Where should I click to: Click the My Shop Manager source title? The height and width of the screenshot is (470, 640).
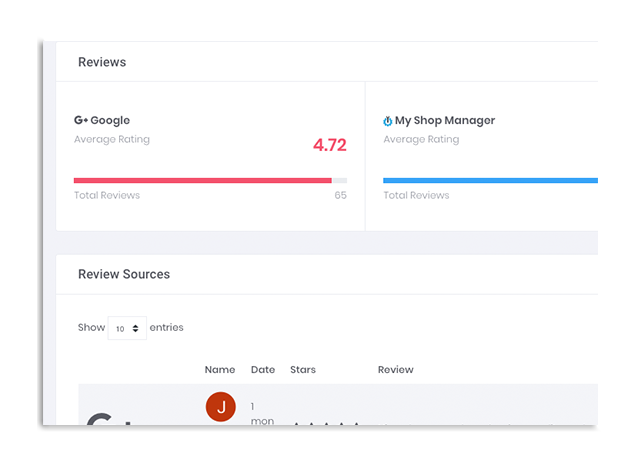click(444, 121)
